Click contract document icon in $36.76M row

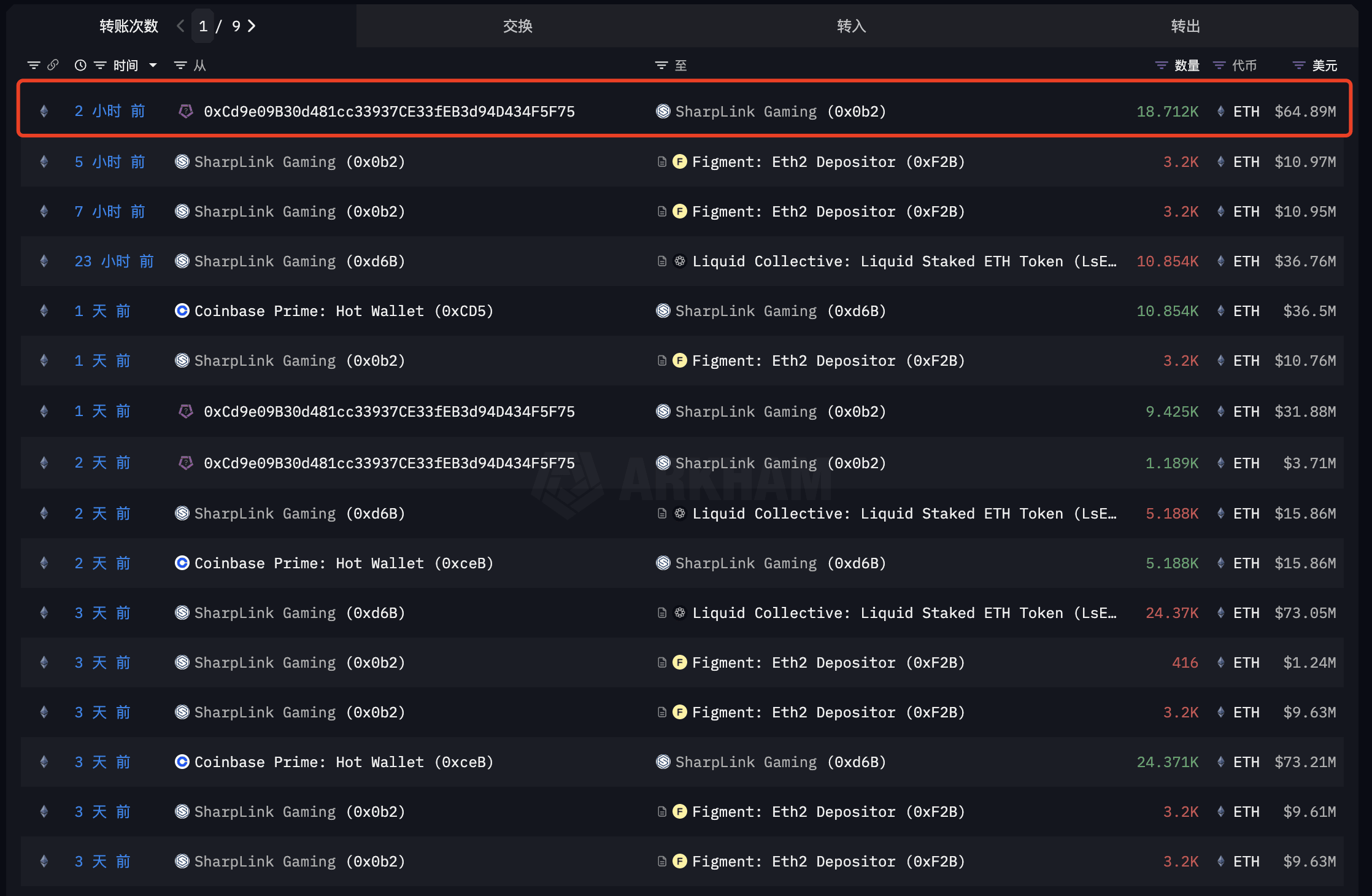click(x=661, y=261)
